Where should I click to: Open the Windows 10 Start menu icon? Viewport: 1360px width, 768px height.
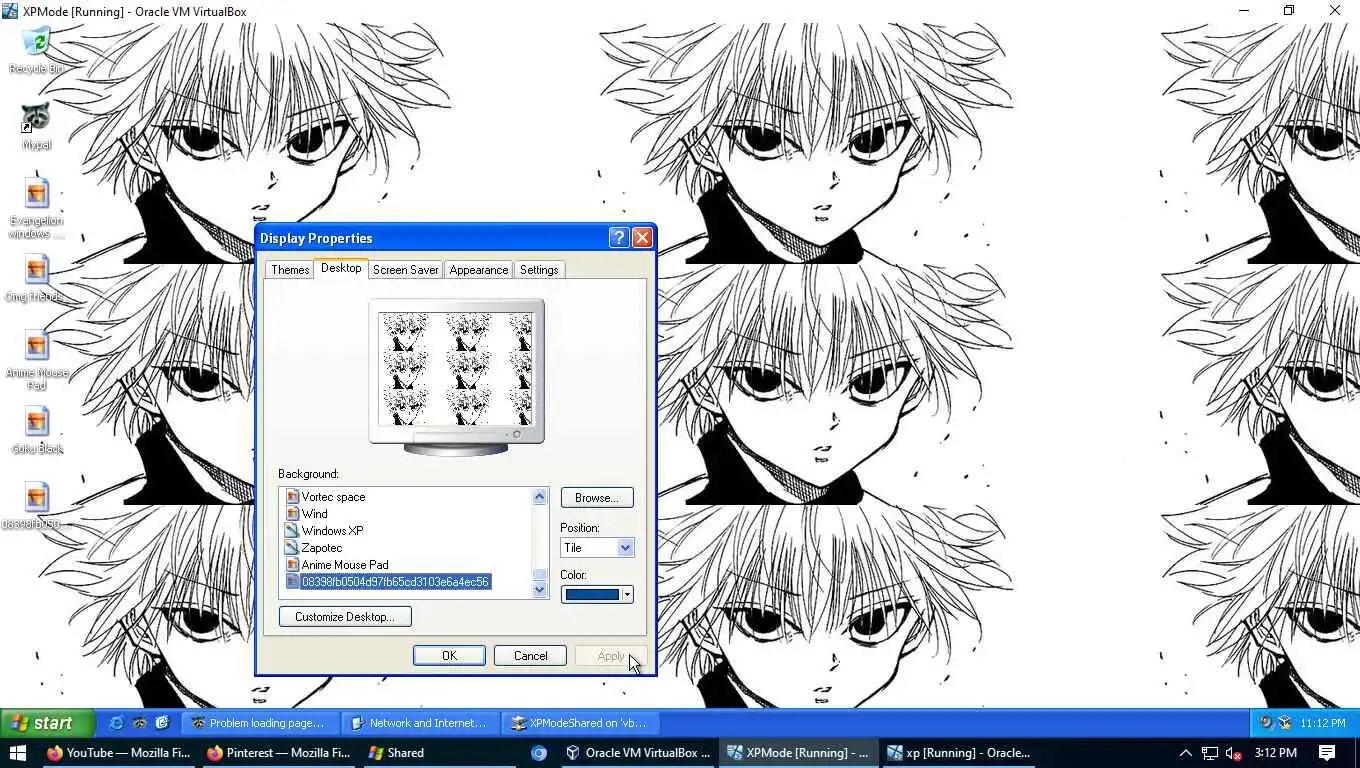[x=17, y=753]
